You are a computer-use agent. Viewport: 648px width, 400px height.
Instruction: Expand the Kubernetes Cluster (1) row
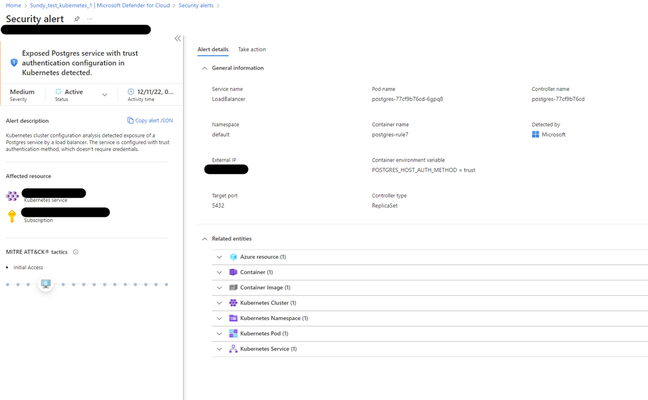coord(219,303)
